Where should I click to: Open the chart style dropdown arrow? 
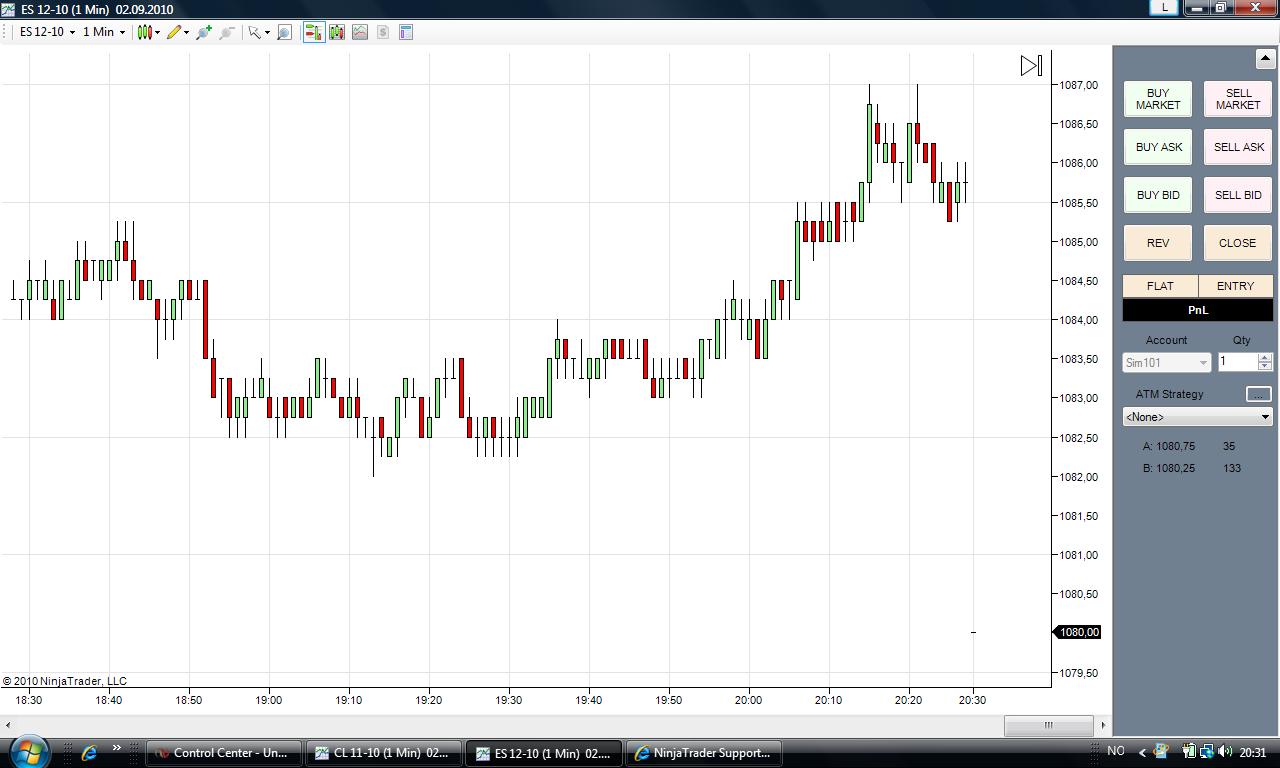click(157, 32)
